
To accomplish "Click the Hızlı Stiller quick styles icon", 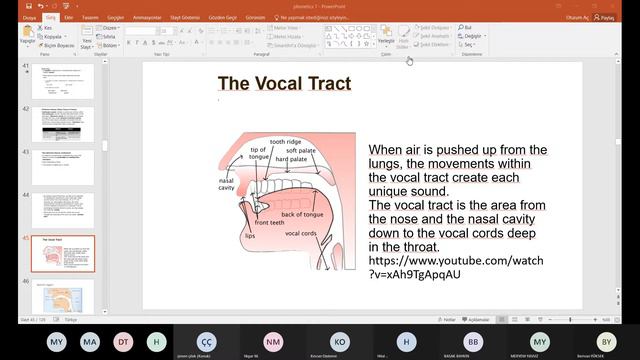I will pos(403,31).
